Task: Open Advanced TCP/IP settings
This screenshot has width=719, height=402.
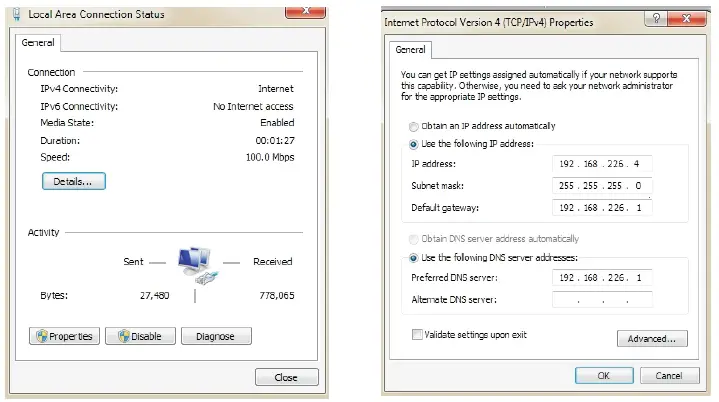Action: coord(652,339)
